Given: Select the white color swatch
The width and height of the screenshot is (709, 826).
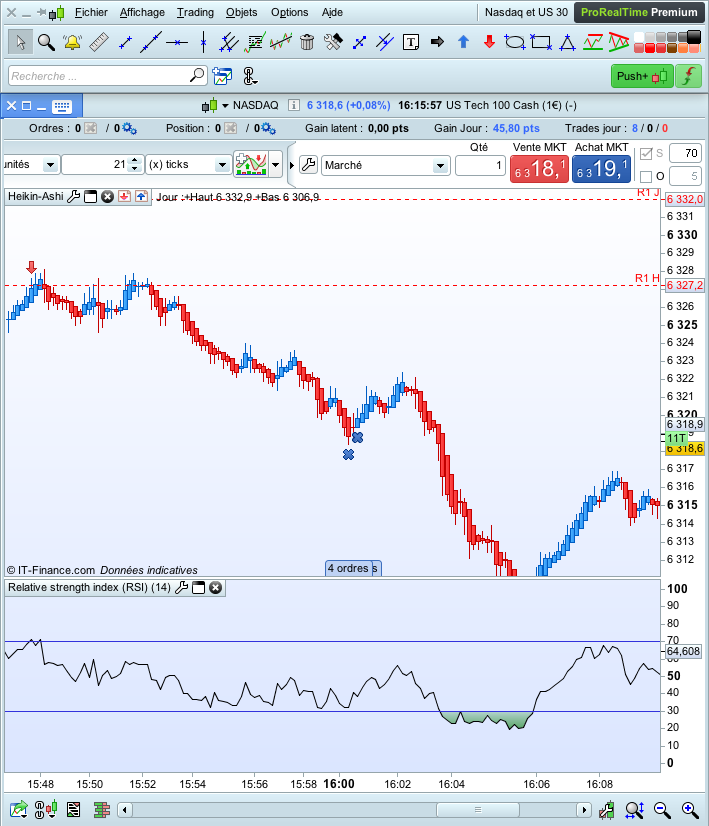Looking at the screenshot, I should click(x=638, y=37).
